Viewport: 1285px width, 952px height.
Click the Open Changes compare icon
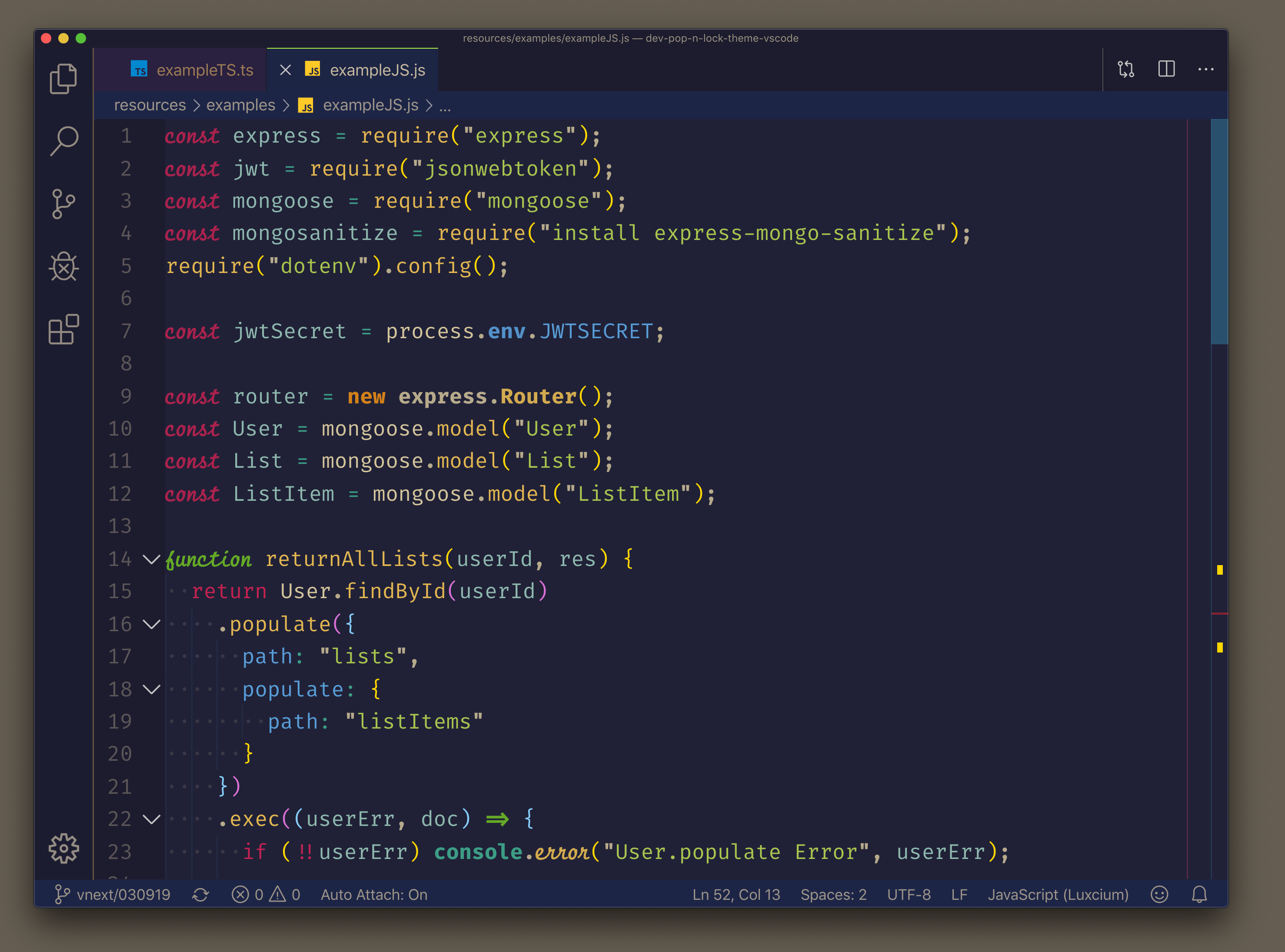point(1125,70)
